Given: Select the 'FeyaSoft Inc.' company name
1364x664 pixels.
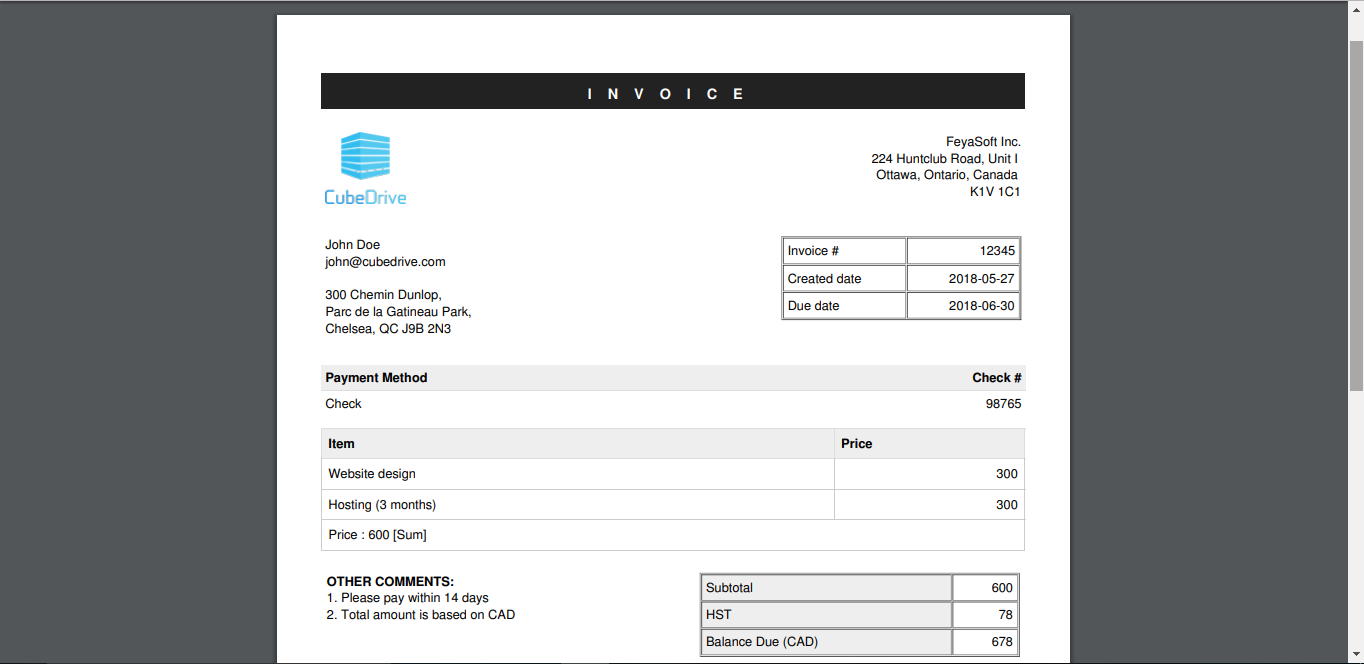Looking at the screenshot, I should click(983, 142).
